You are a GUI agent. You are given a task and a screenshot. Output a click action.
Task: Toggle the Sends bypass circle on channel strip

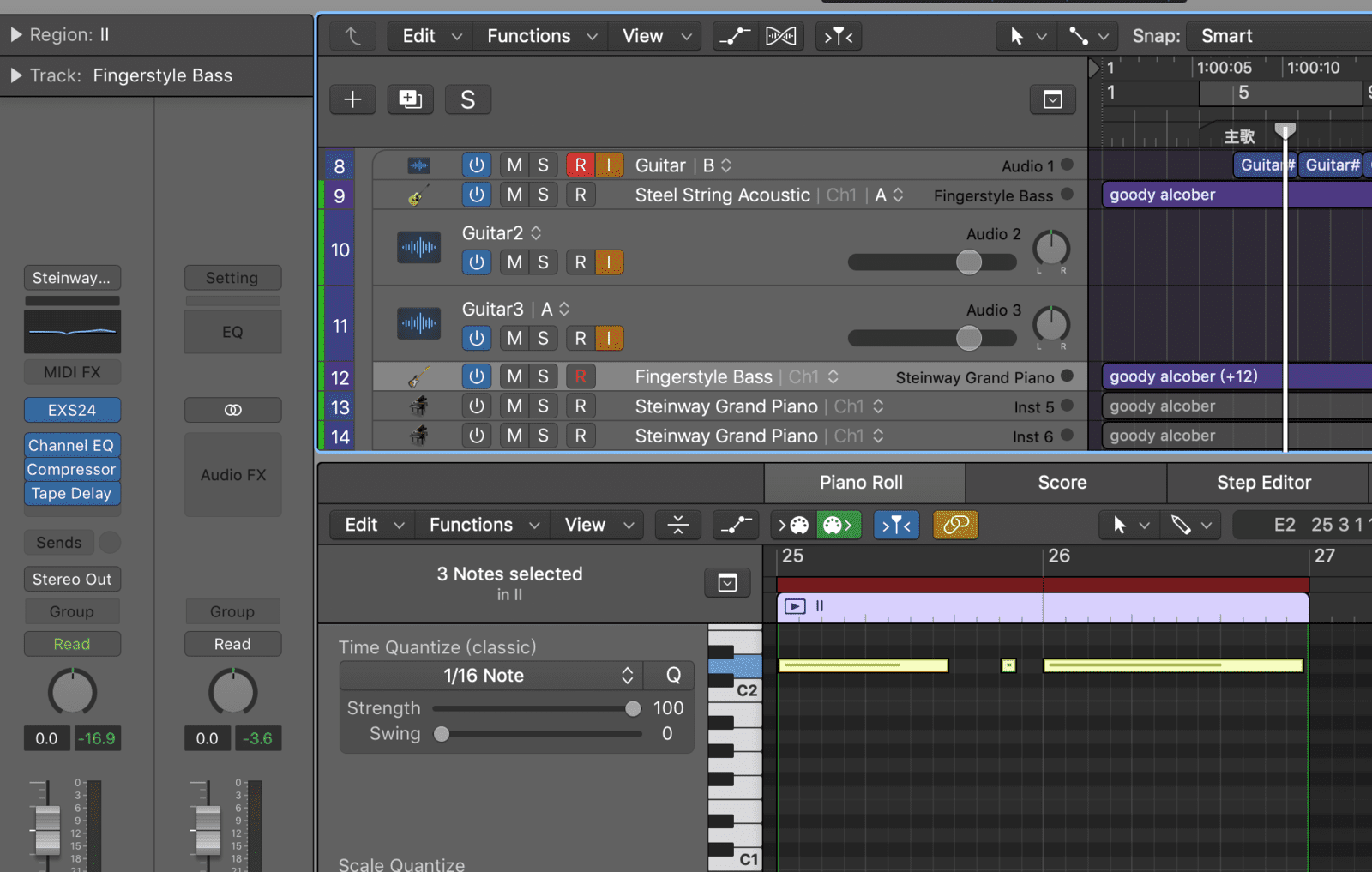[109, 542]
